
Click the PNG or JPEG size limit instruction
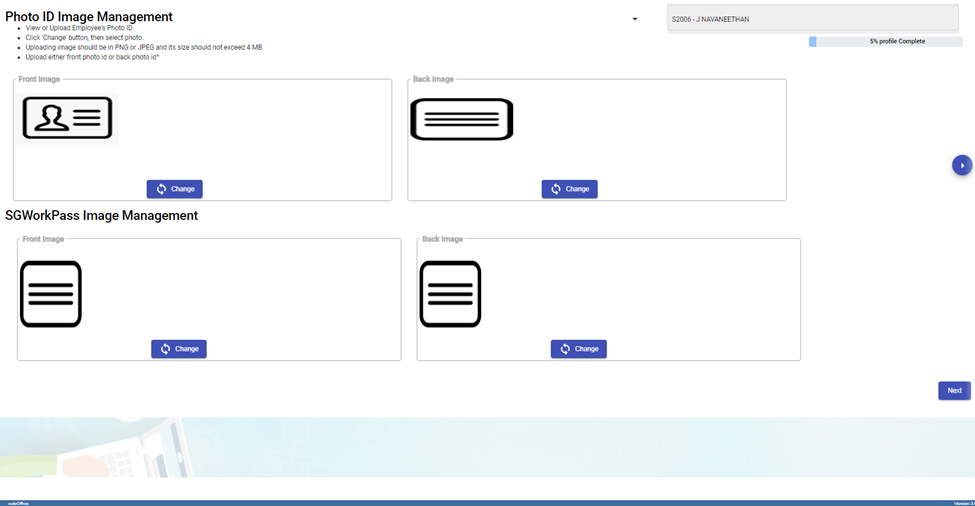[x=145, y=47]
